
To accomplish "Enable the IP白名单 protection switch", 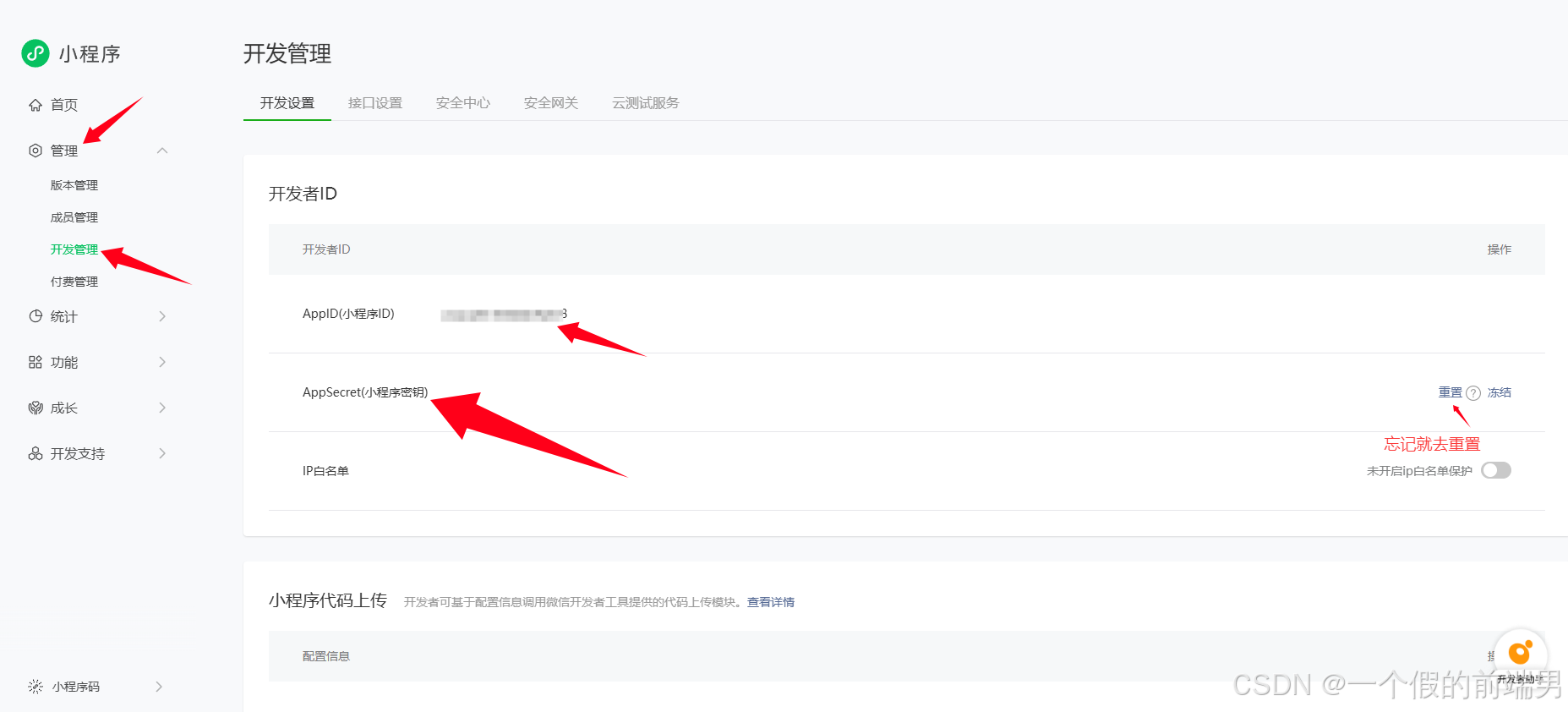I will (x=1496, y=470).
